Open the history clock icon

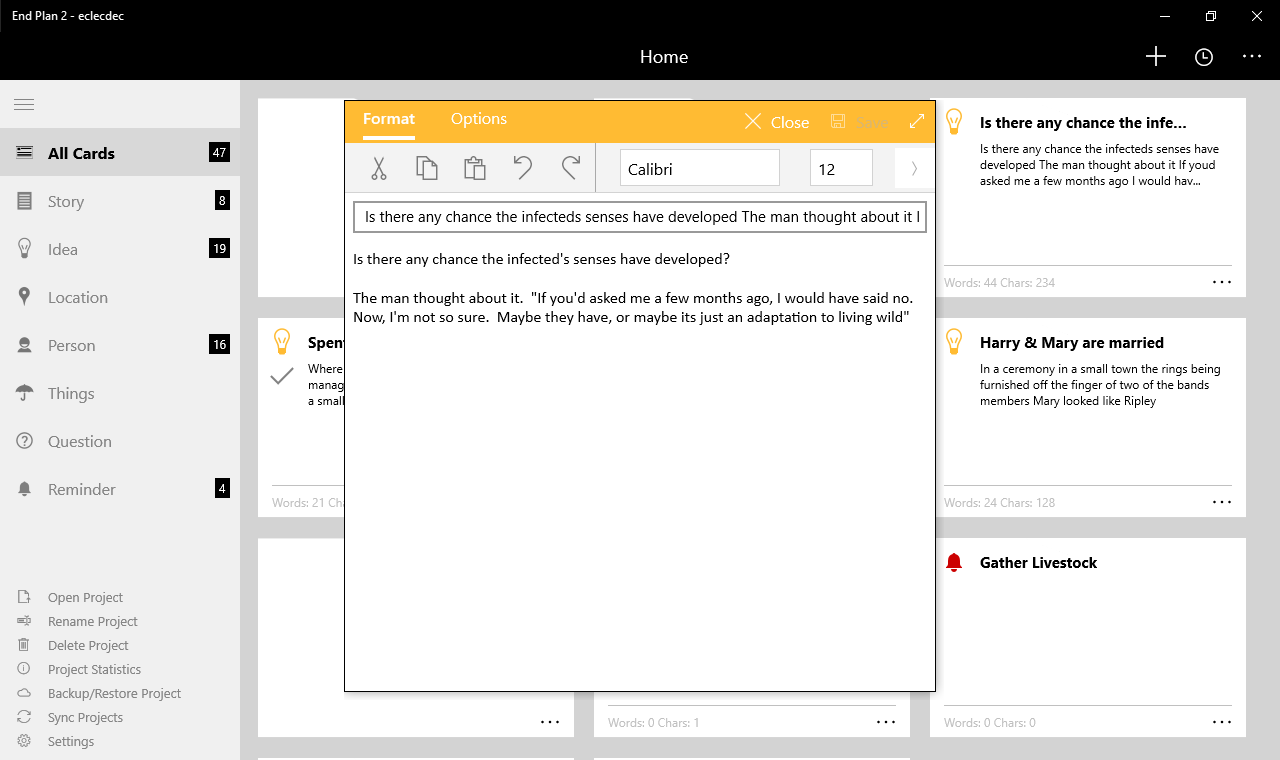pyautogui.click(x=1204, y=57)
